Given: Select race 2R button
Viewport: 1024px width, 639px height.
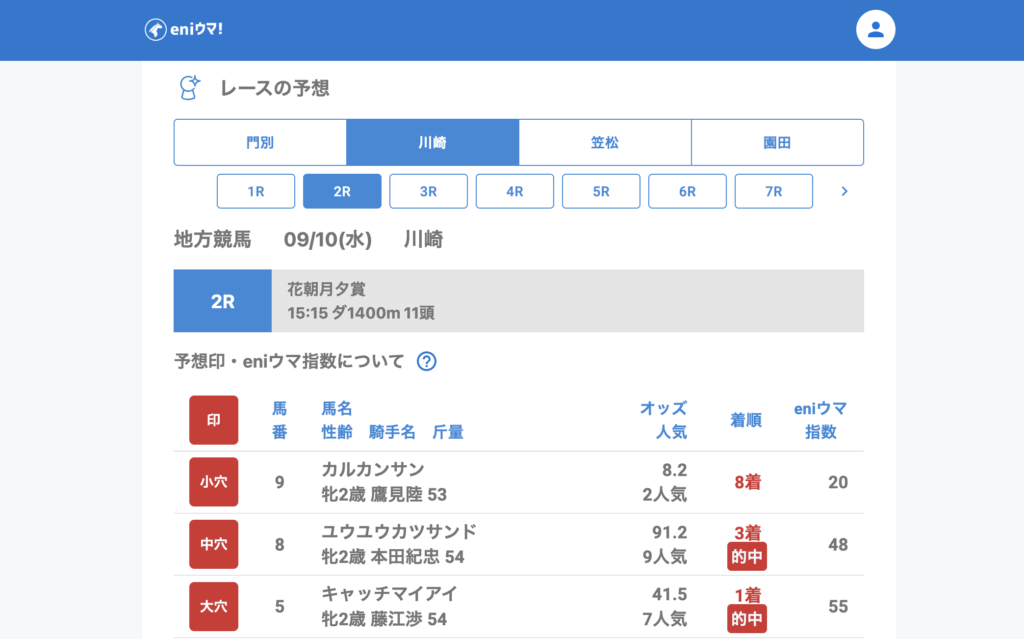Looking at the screenshot, I should tap(342, 191).
